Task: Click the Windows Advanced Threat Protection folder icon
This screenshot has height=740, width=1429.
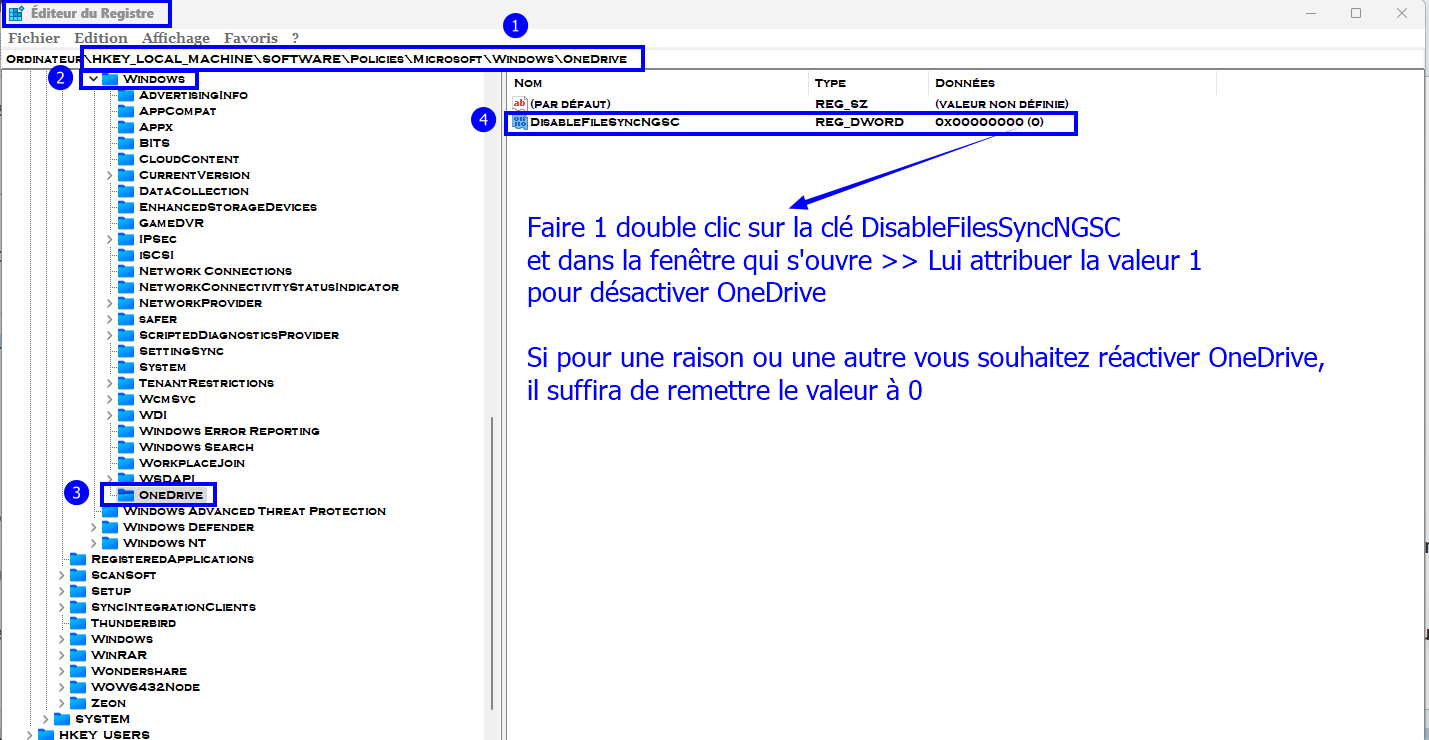Action: click(110, 511)
